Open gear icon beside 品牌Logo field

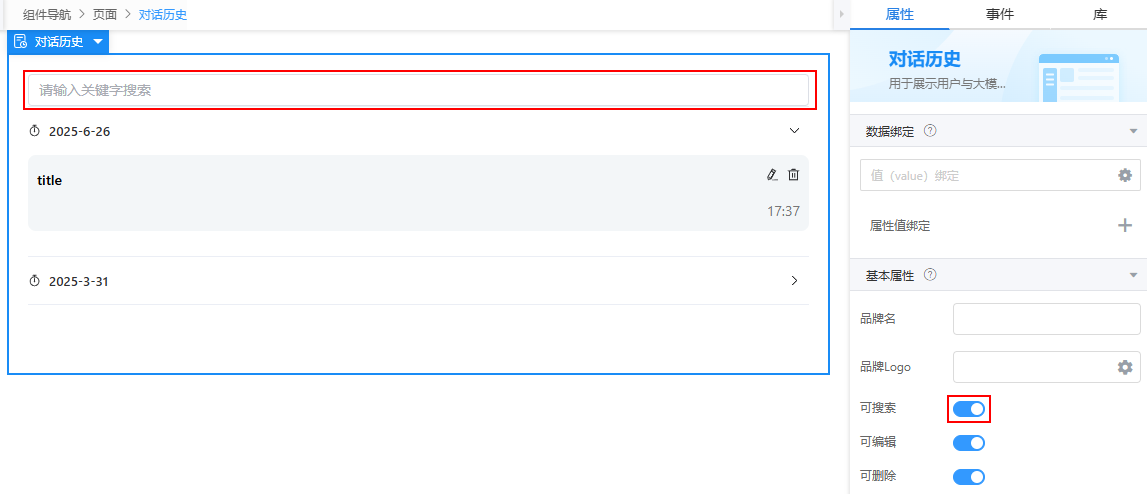click(x=1125, y=367)
